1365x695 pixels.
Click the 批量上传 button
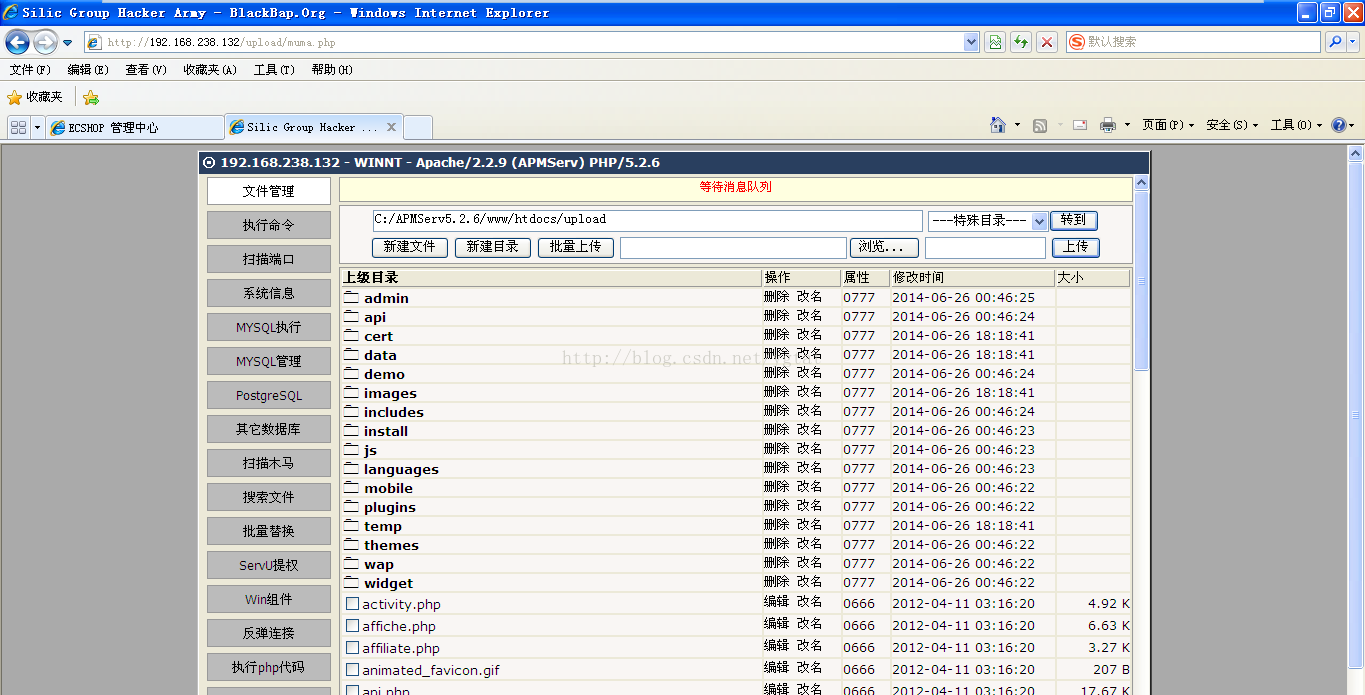pos(576,247)
